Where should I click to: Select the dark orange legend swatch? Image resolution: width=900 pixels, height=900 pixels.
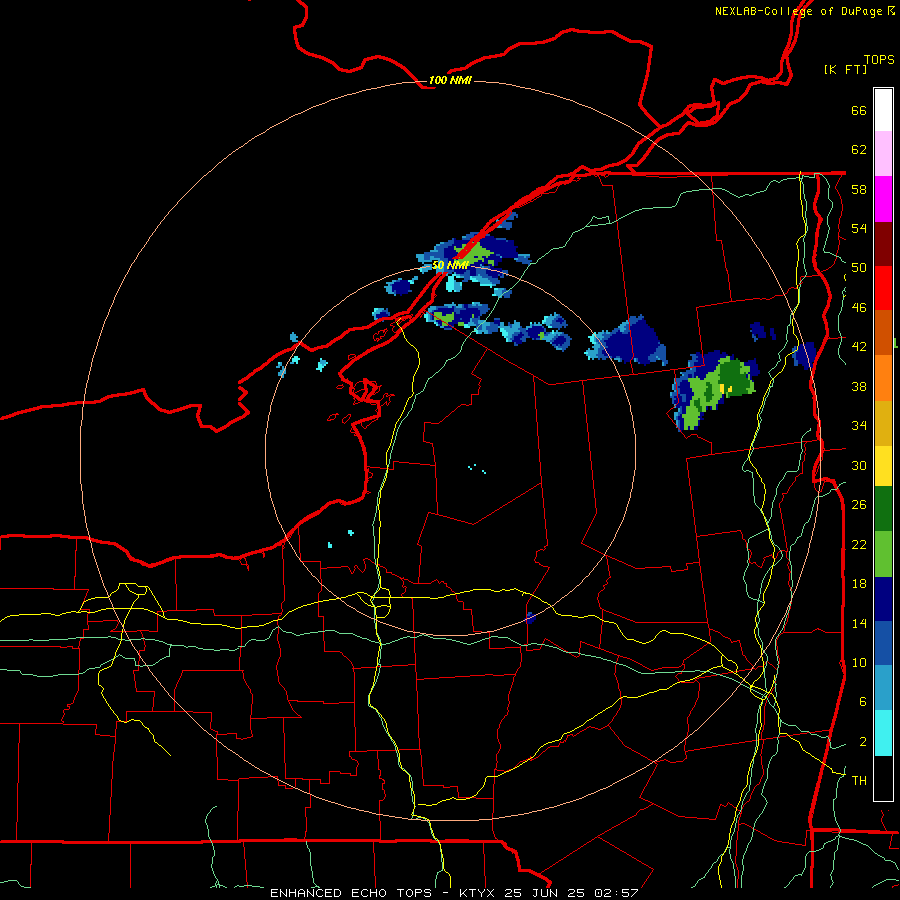tap(883, 332)
